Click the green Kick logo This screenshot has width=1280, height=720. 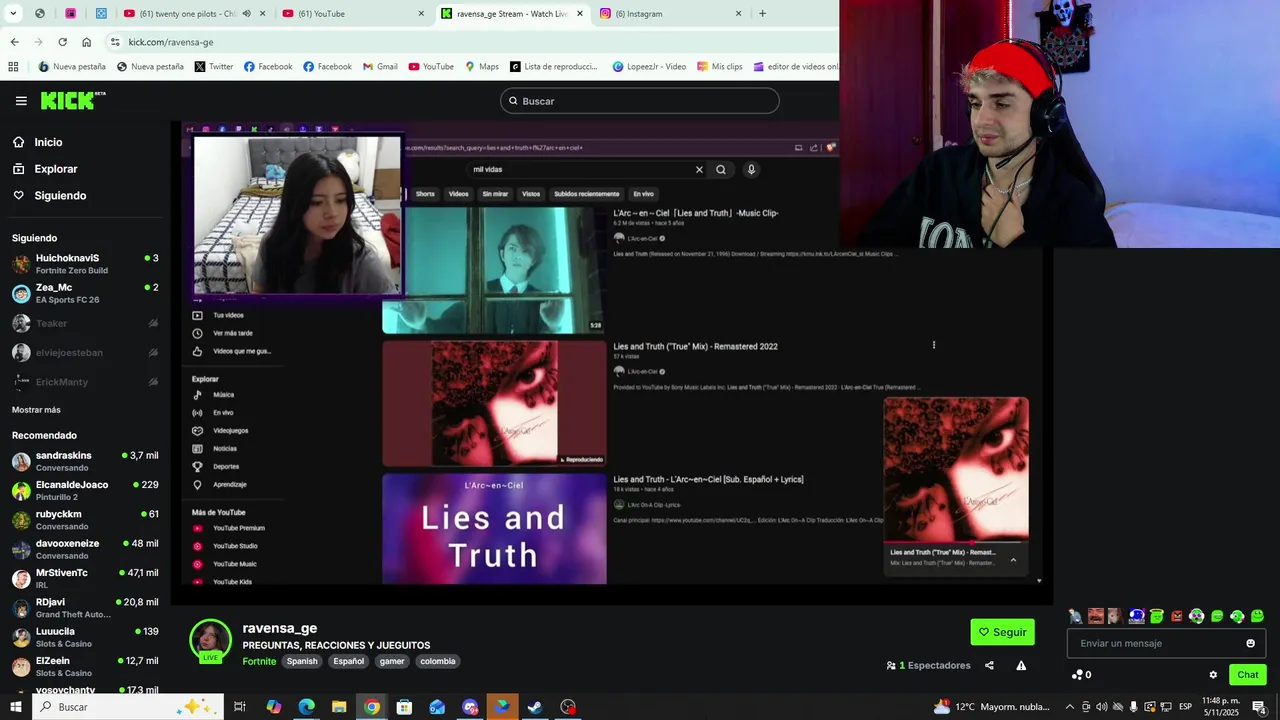point(73,100)
